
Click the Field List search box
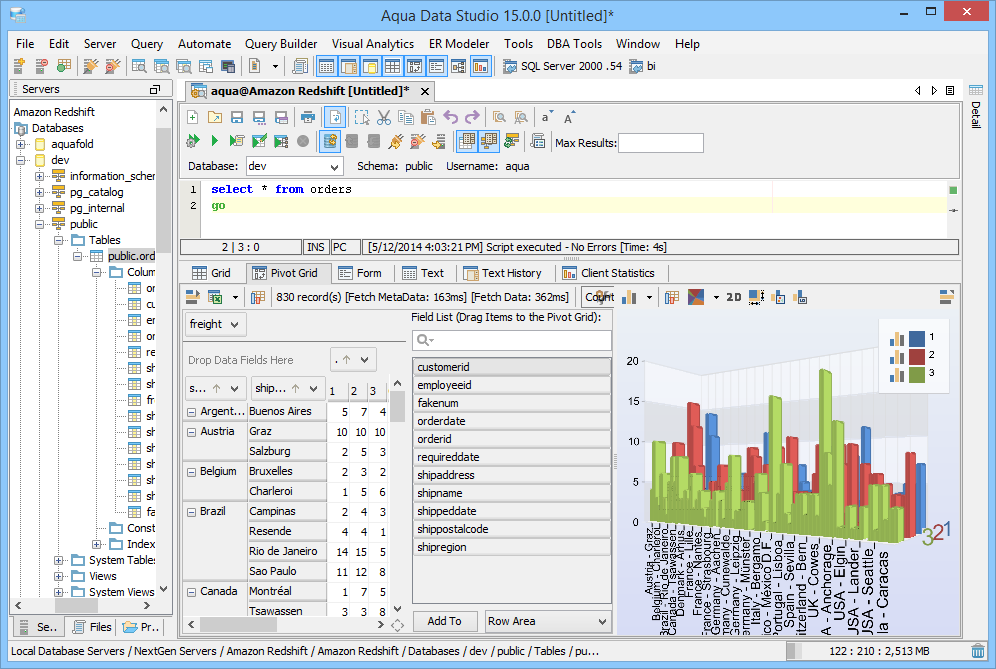point(512,341)
